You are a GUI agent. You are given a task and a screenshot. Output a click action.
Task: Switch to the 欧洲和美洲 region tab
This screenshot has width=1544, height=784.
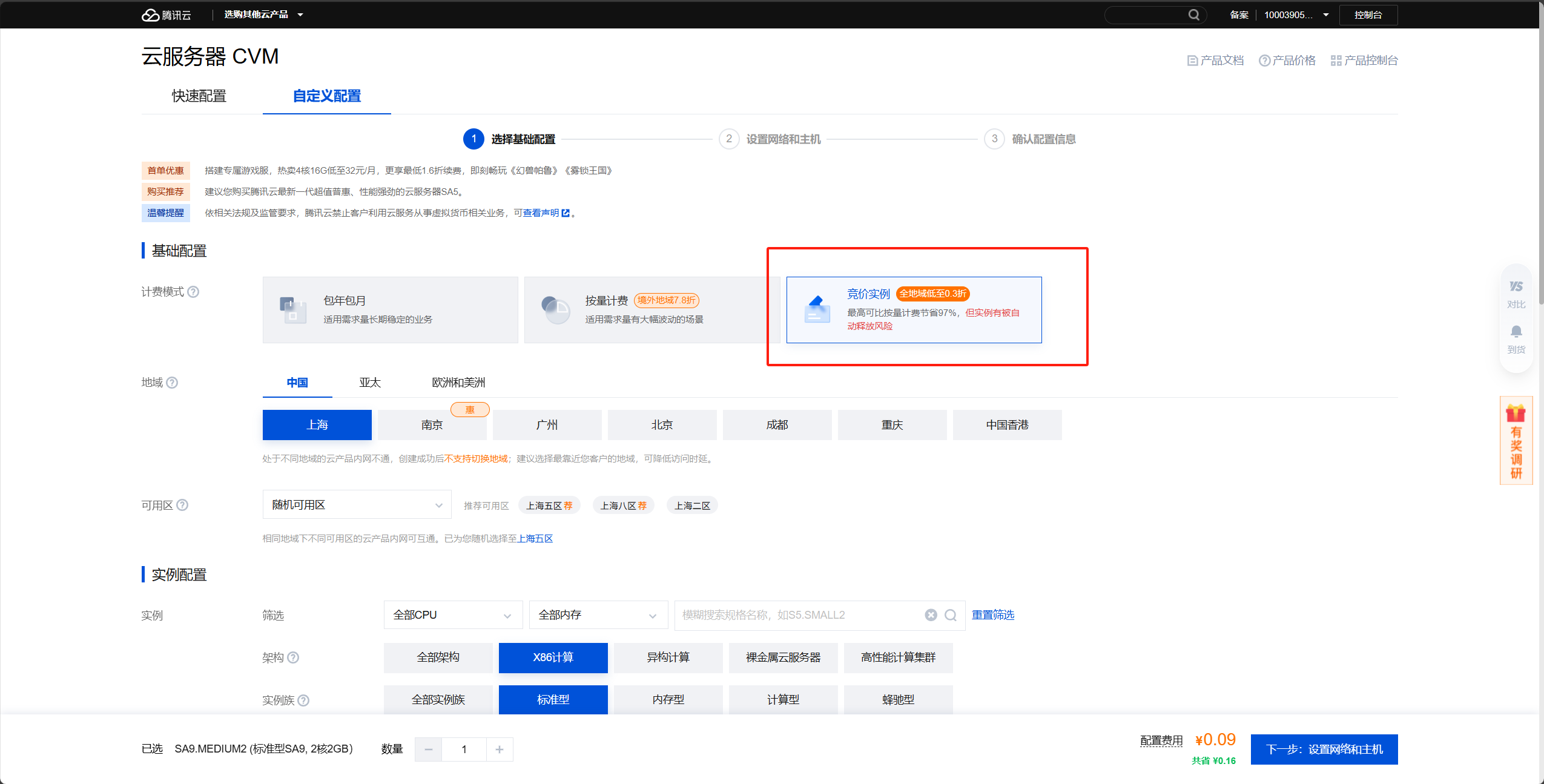tap(458, 383)
